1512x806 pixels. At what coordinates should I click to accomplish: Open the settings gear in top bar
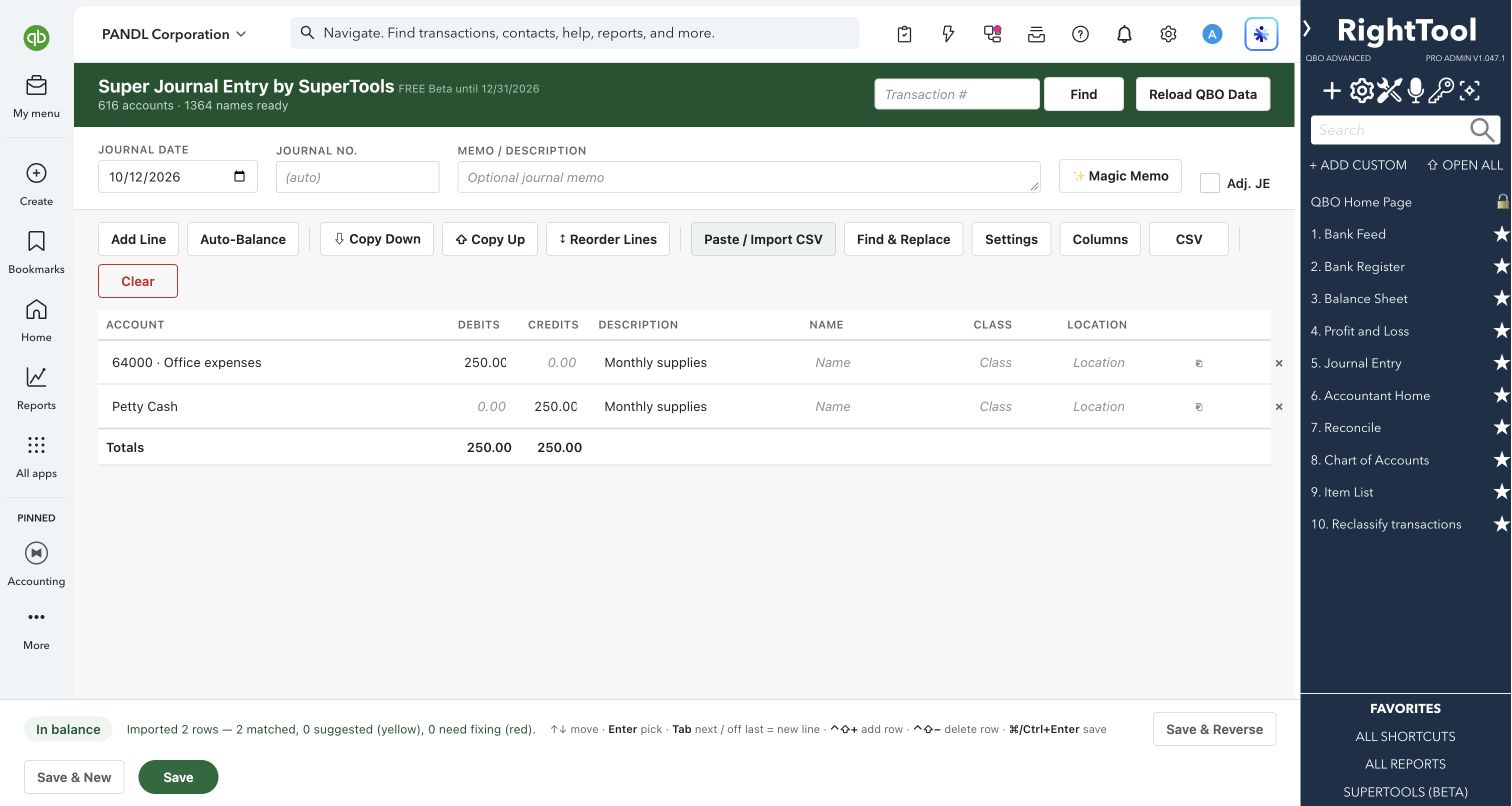point(1168,34)
